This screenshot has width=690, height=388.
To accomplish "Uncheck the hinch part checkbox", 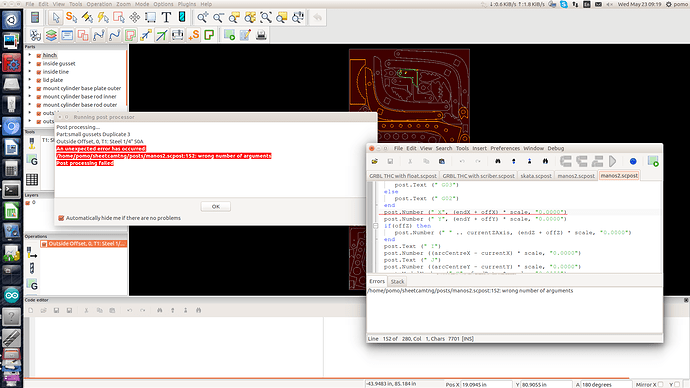I will point(39,55).
